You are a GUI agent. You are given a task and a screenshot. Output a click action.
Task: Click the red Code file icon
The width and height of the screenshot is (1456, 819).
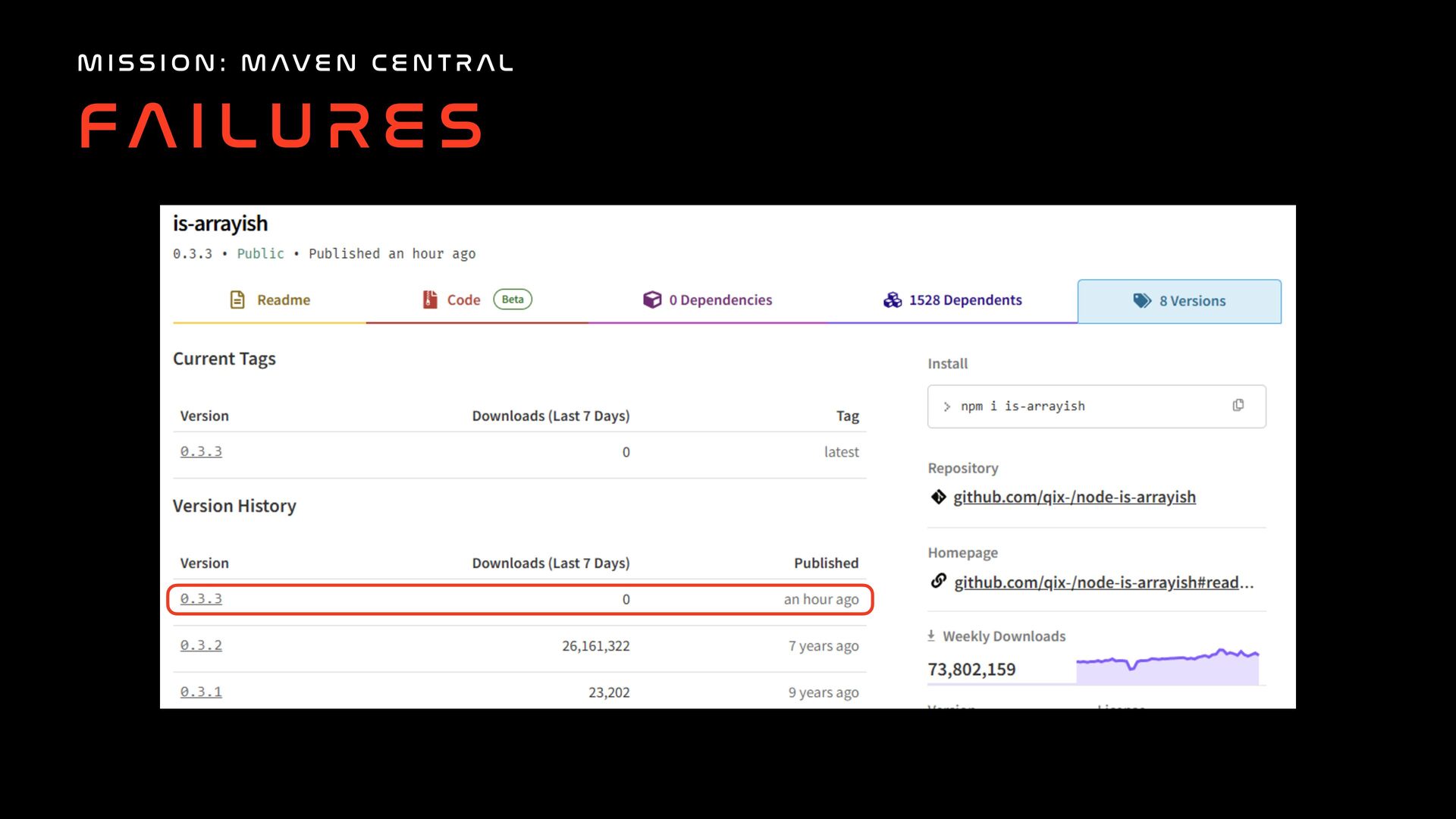tap(430, 300)
